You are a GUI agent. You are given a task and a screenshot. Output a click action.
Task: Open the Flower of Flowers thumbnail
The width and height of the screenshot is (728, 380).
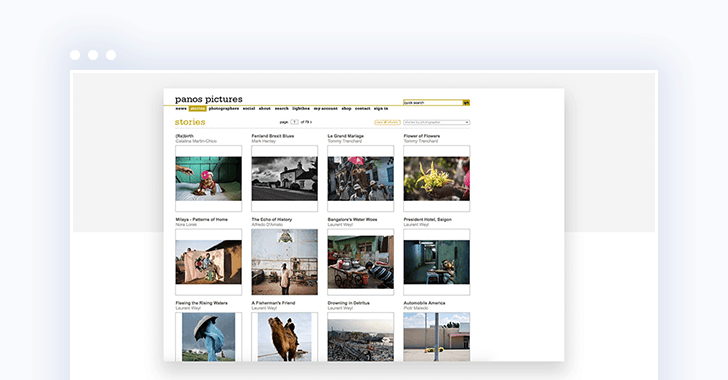(x=436, y=178)
